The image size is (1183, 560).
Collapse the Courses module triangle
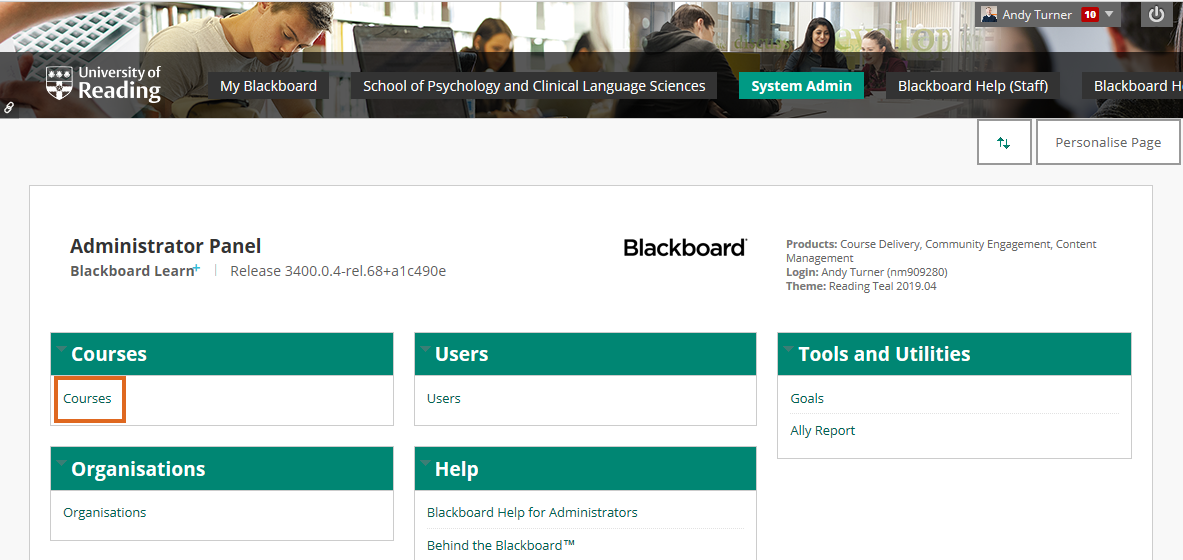coord(62,350)
